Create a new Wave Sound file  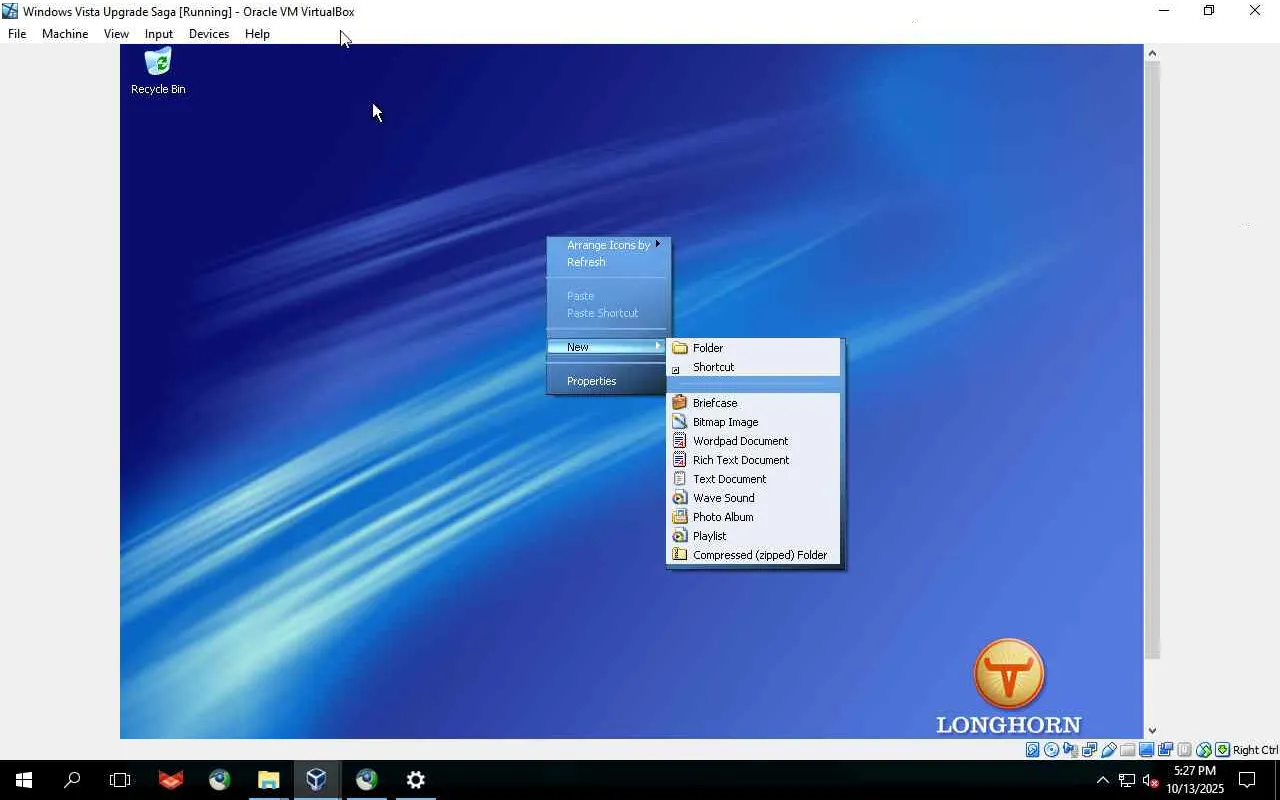tap(754, 498)
